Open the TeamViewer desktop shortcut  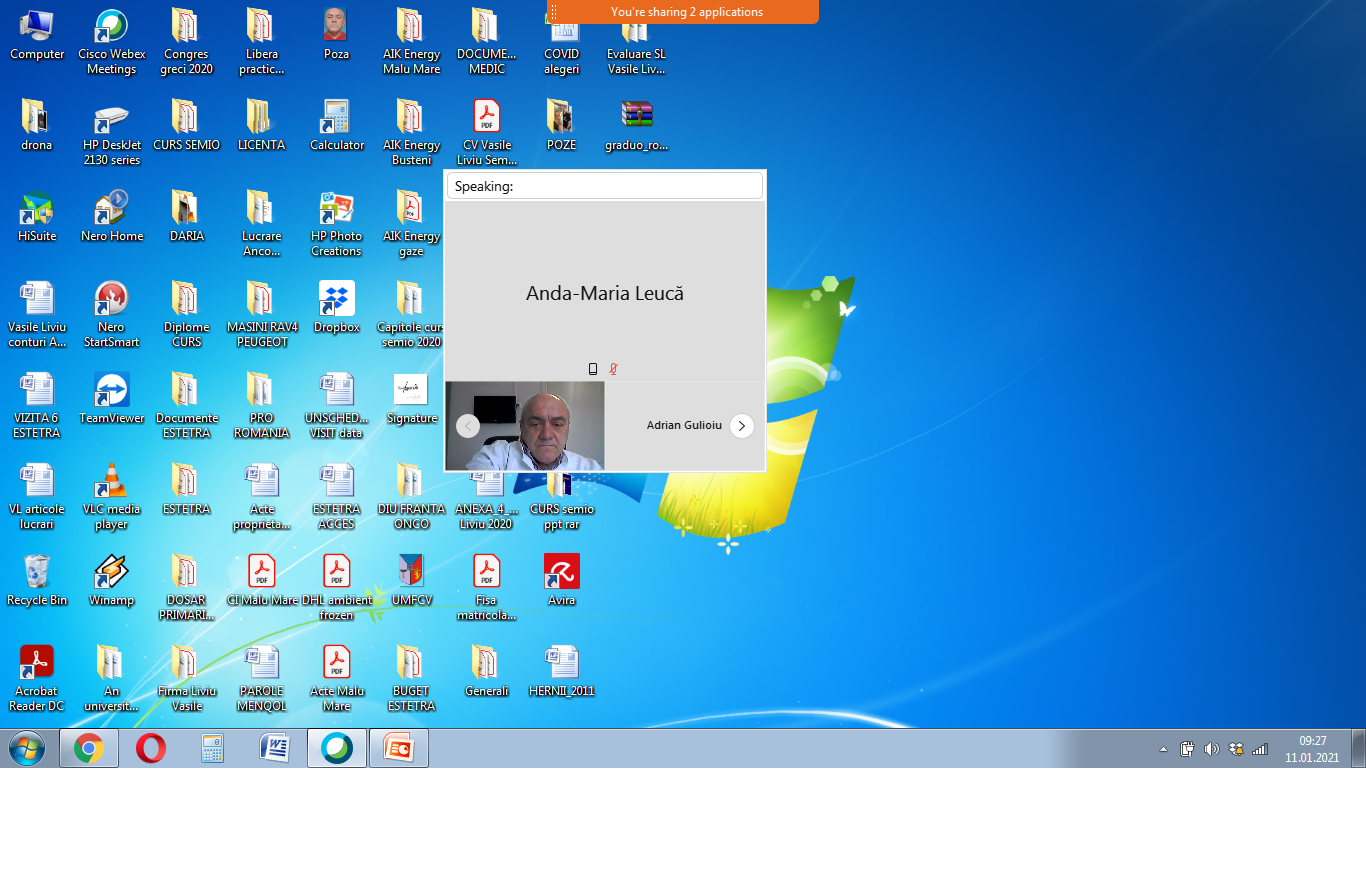pos(112,398)
